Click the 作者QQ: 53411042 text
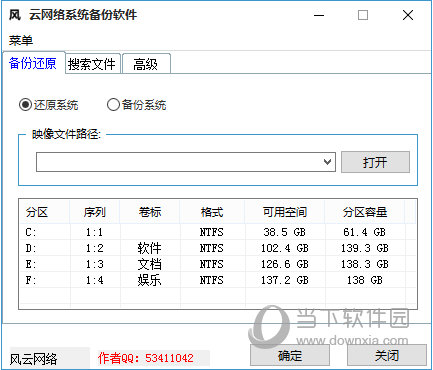433x370 pixels. pos(146,358)
